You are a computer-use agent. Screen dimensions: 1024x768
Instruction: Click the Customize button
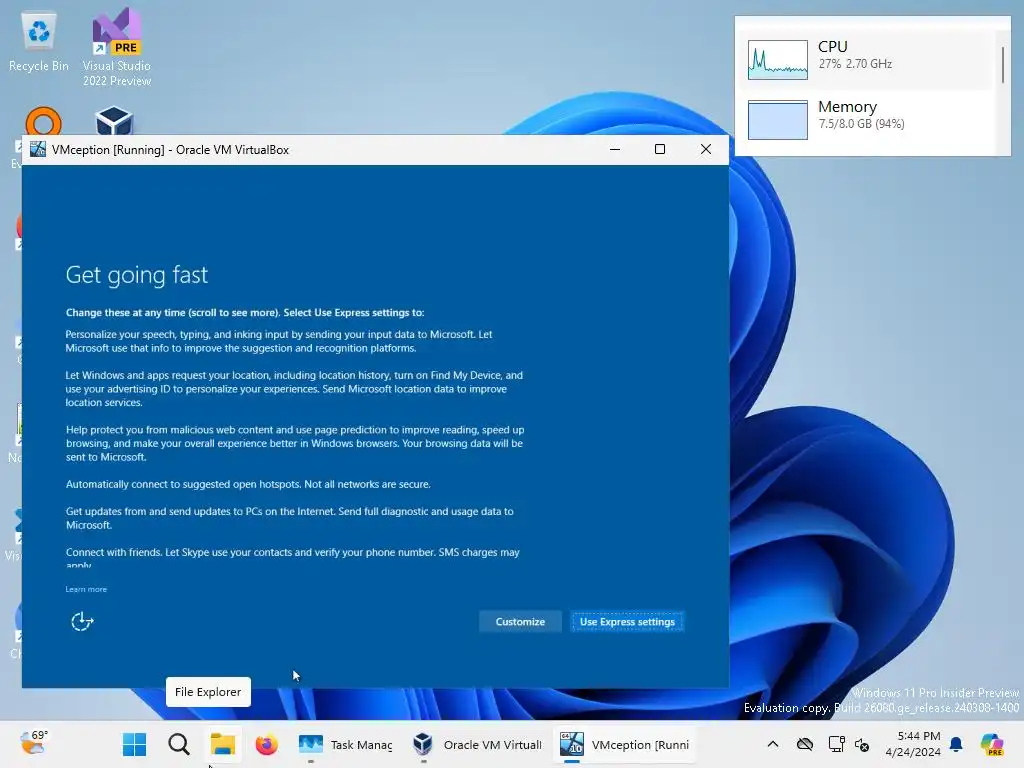tap(520, 622)
